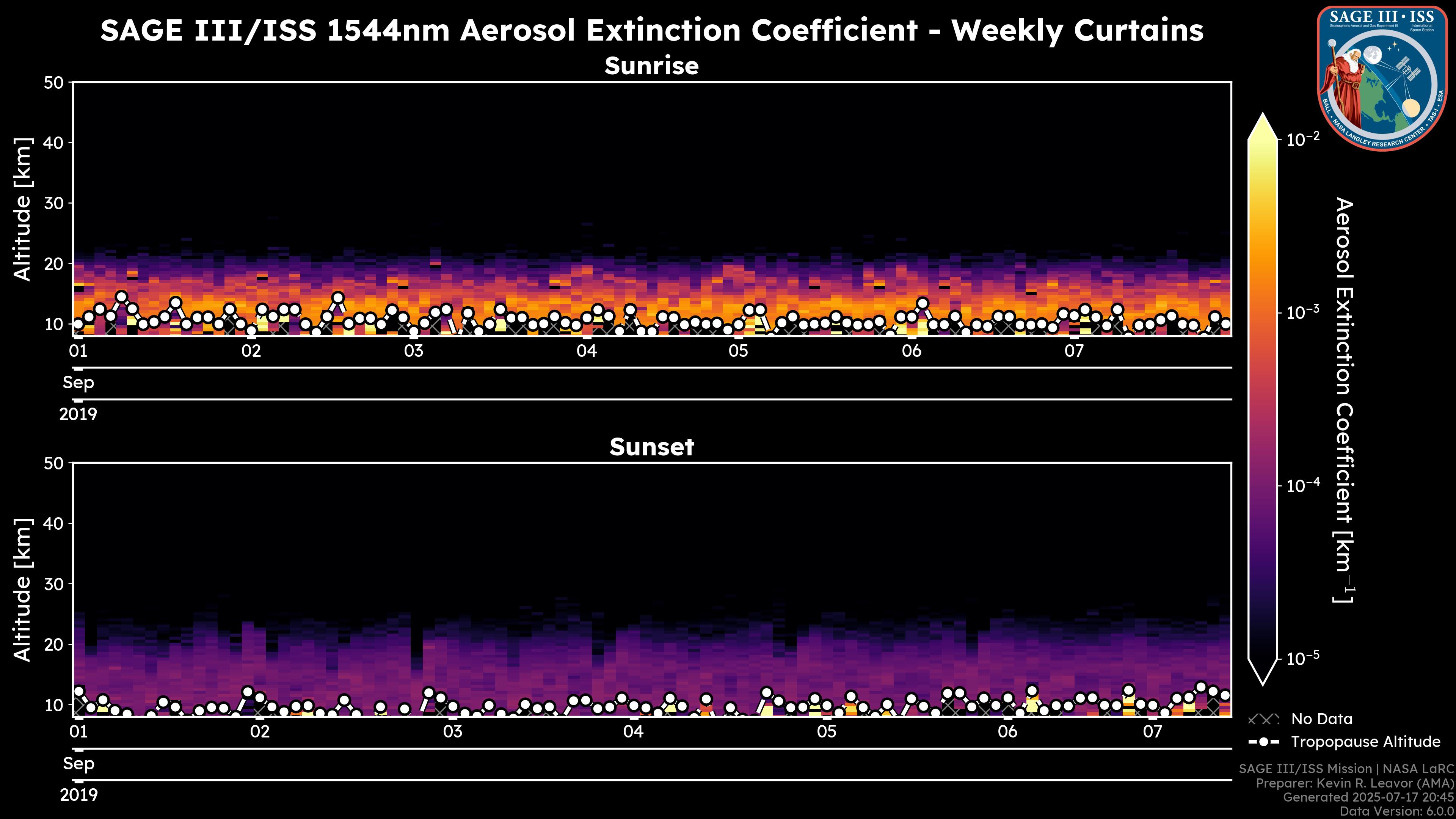
Task: Click the 10⁻² colorbar tick label
Action: [x=1304, y=139]
